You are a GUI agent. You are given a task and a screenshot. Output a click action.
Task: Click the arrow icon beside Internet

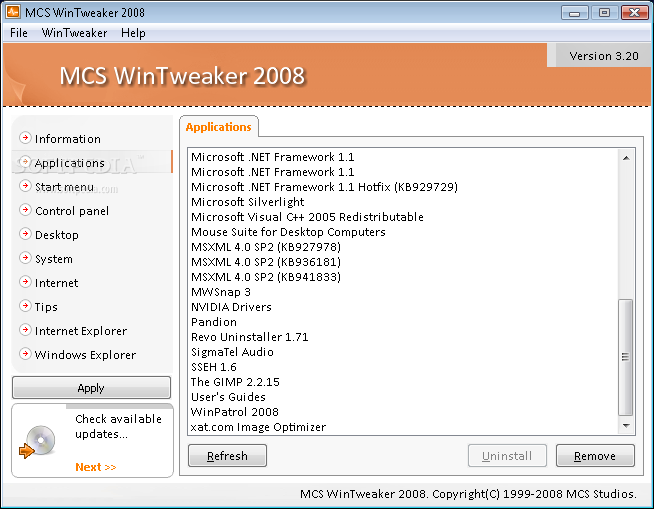[25, 282]
